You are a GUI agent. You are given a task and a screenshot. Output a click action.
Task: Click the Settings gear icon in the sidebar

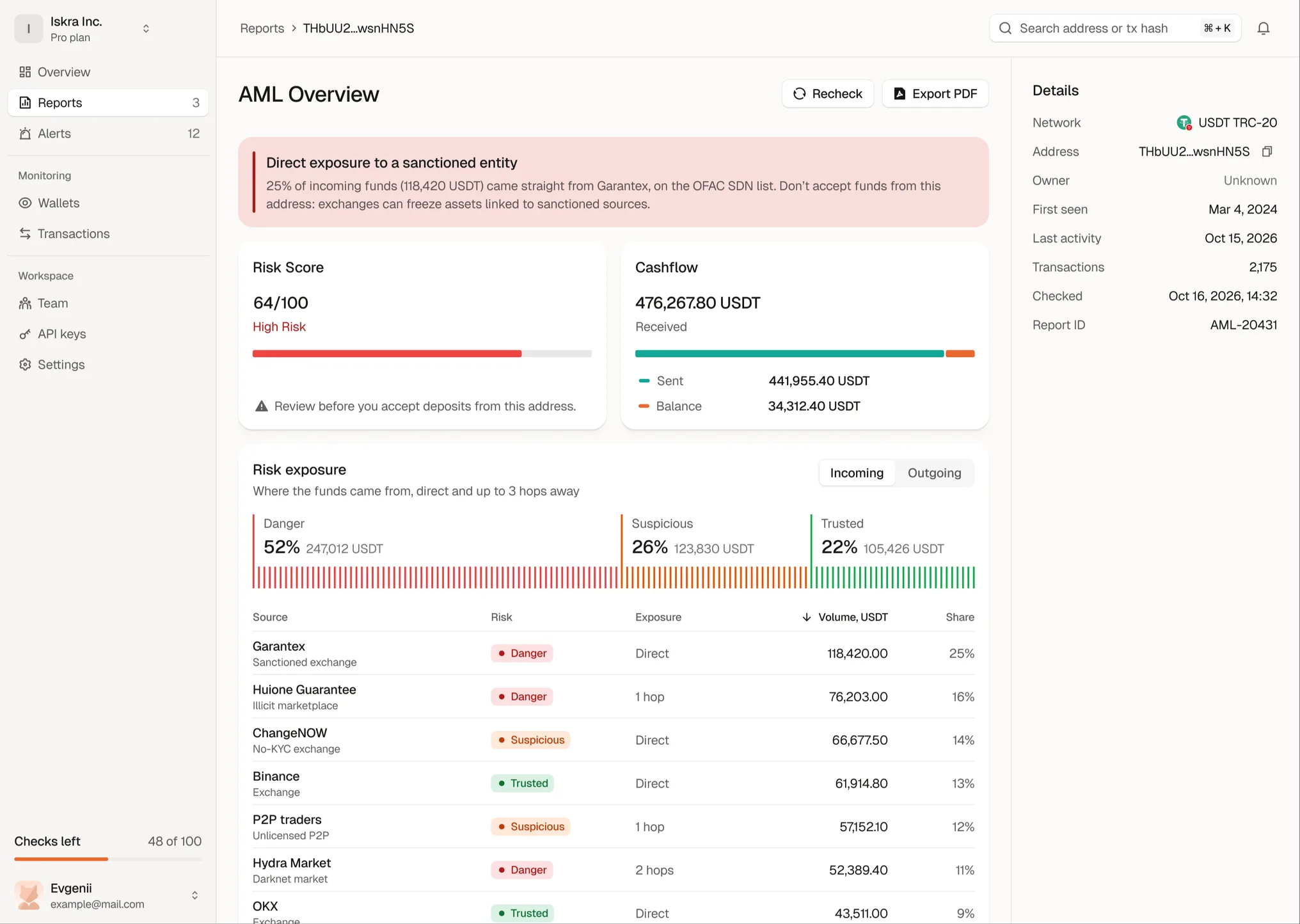pyautogui.click(x=25, y=365)
